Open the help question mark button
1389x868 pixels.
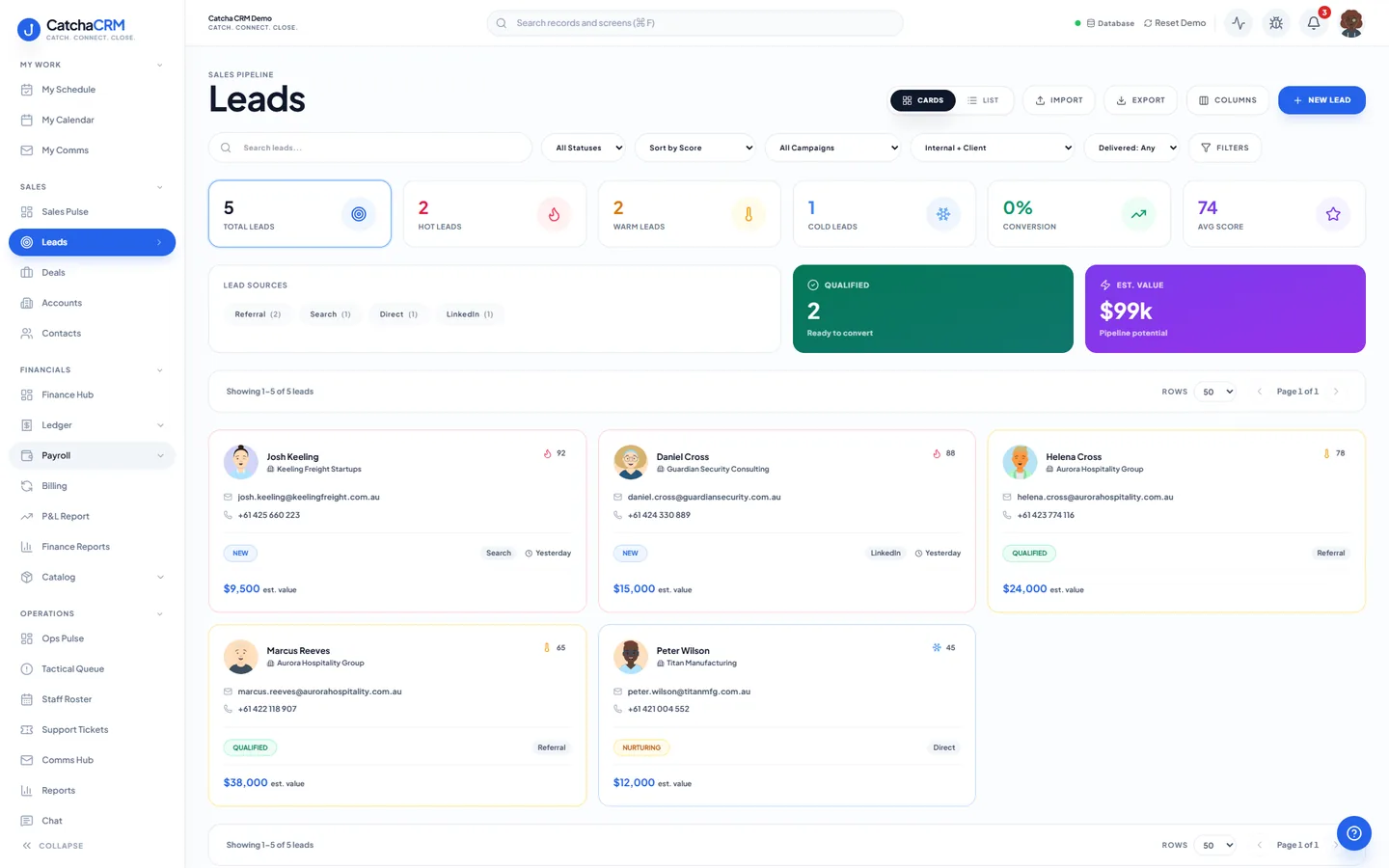[1354, 833]
